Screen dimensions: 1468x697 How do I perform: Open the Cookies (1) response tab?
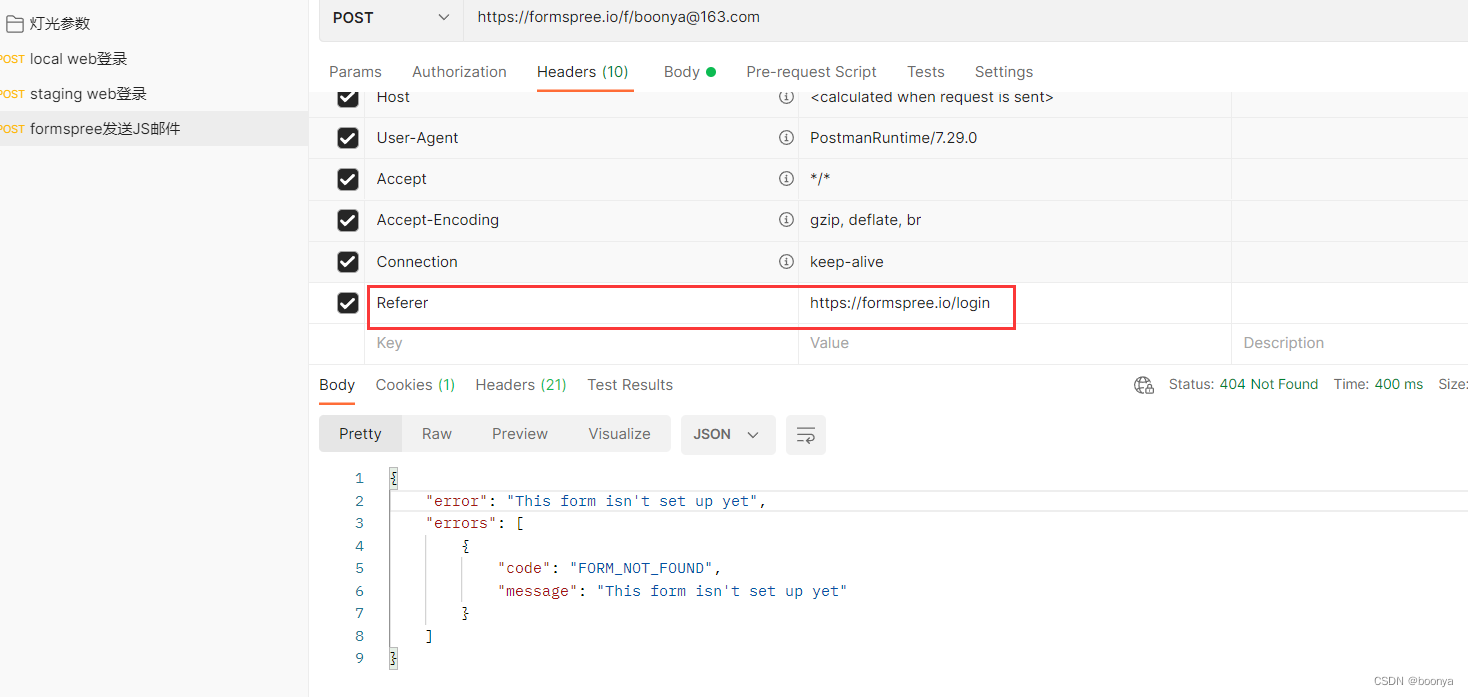(415, 385)
